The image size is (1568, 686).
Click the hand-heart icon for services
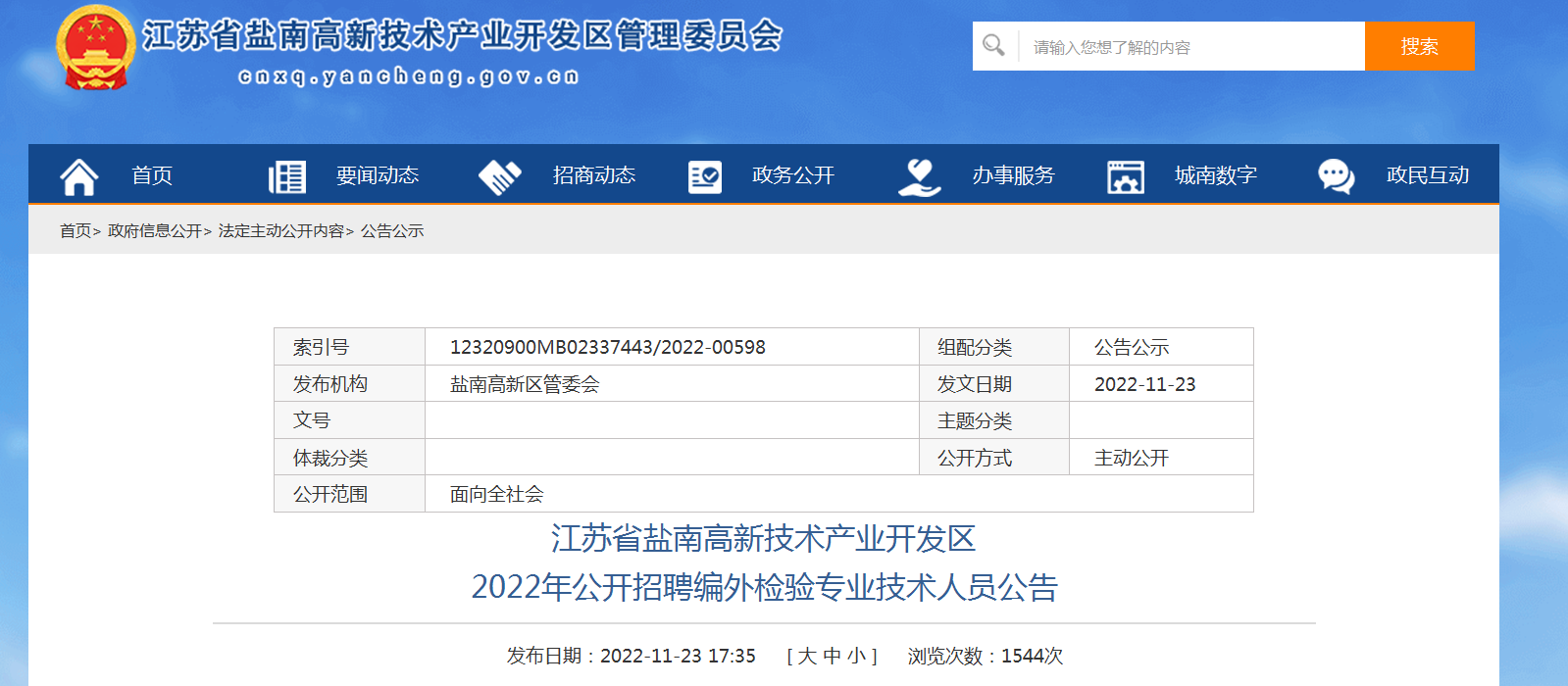tap(919, 176)
